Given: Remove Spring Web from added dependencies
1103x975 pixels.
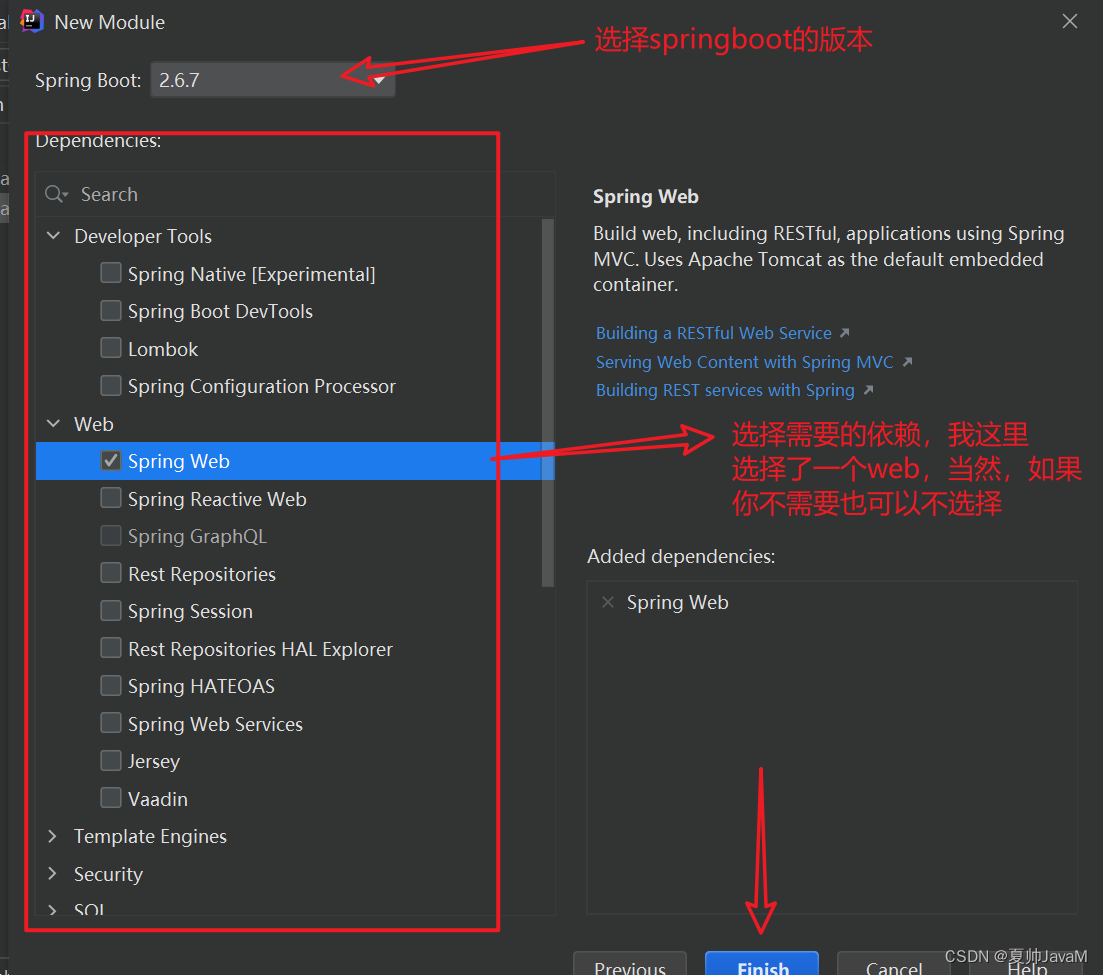Looking at the screenshot, I should (x=608, y=602).
